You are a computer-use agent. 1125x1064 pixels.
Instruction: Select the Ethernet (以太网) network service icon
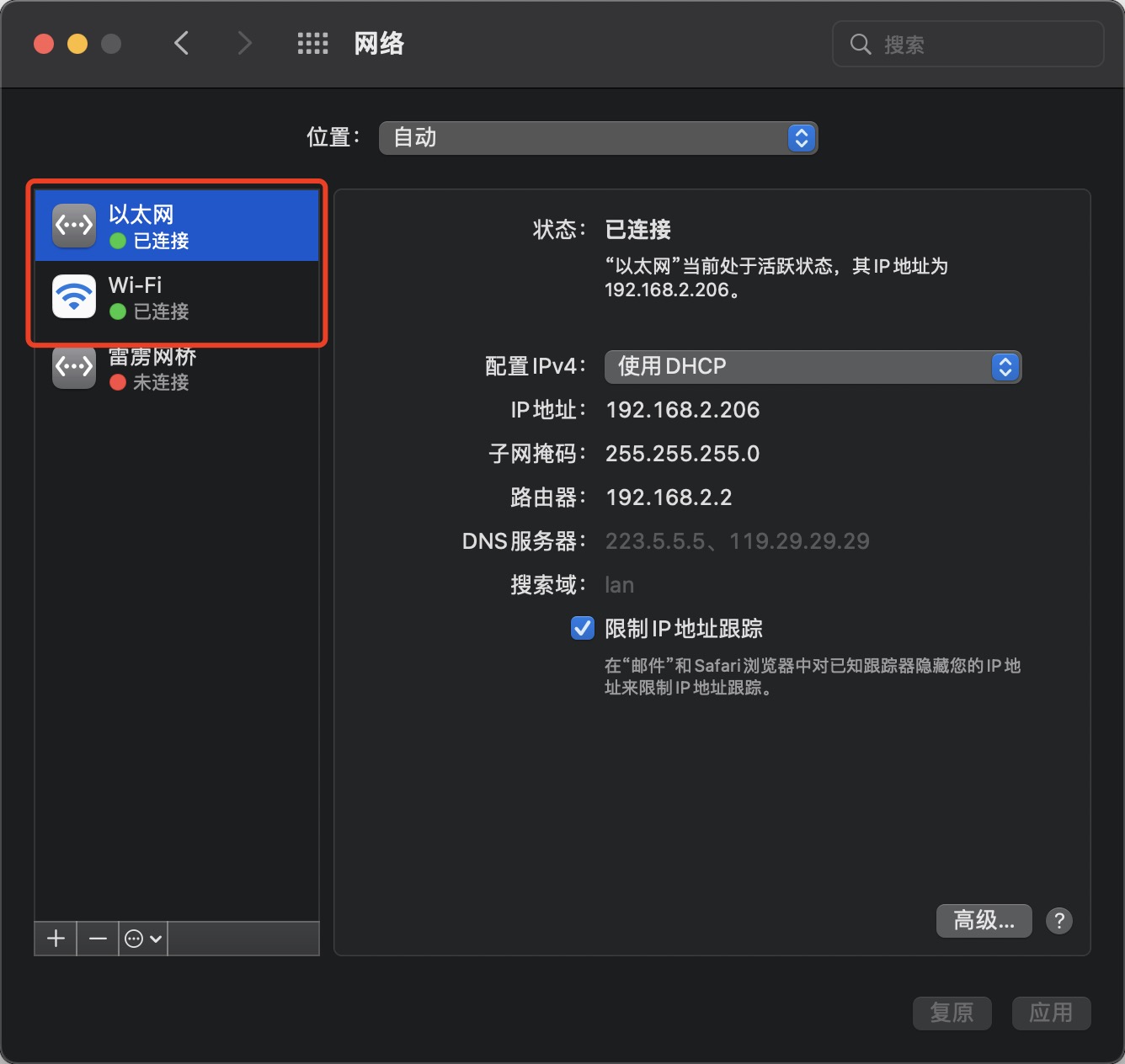73,224
